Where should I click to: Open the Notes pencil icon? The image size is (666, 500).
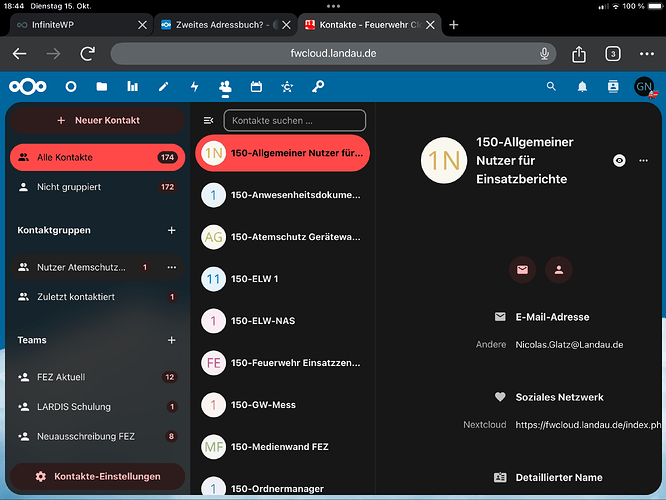tap(163, 87)
